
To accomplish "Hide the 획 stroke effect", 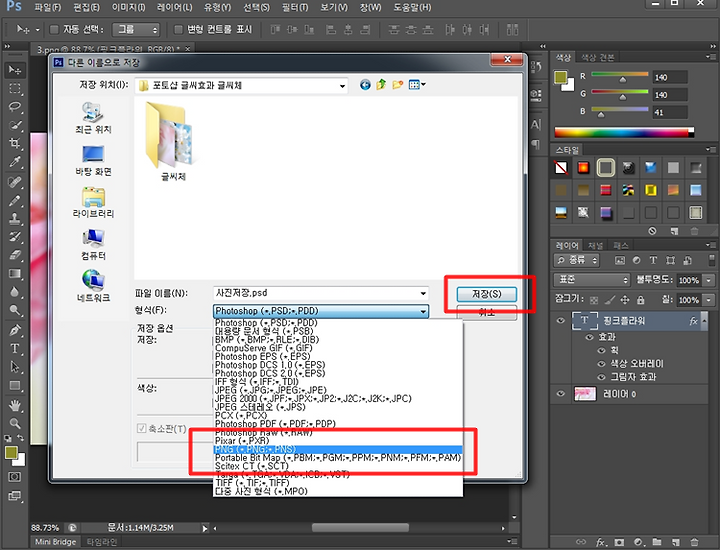I will pyautogui.click(x=601, y=350).
